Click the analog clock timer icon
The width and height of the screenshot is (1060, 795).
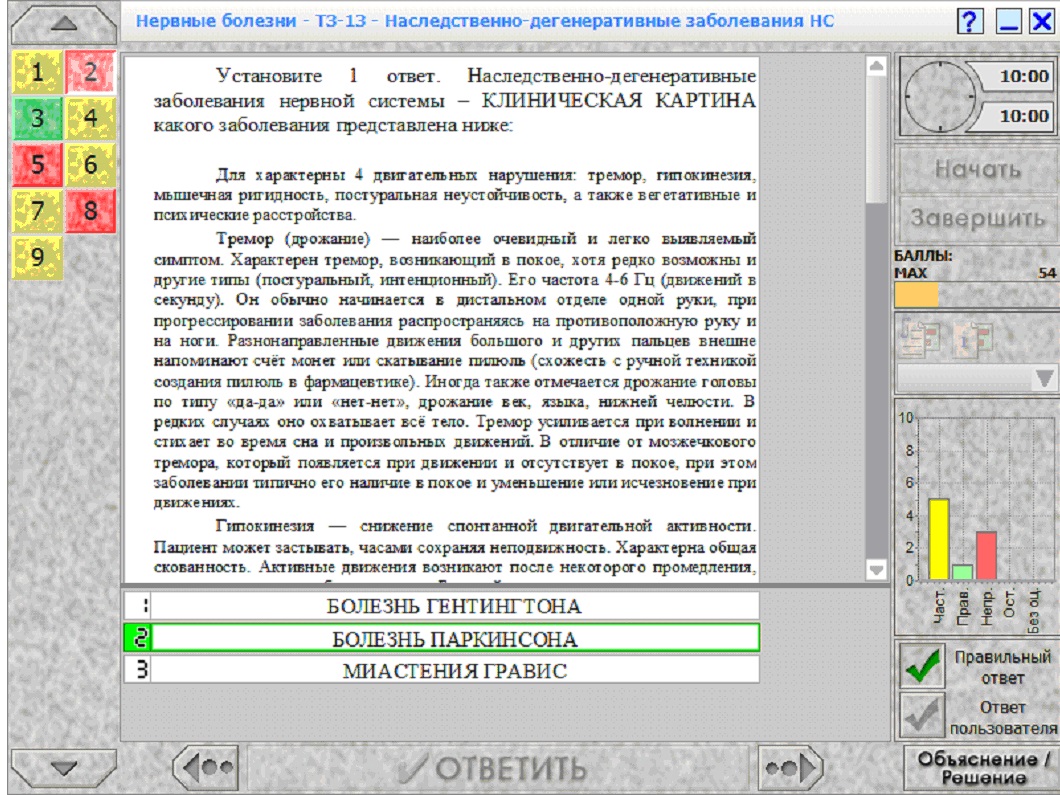pyautogui.click(x=938, y=97)
